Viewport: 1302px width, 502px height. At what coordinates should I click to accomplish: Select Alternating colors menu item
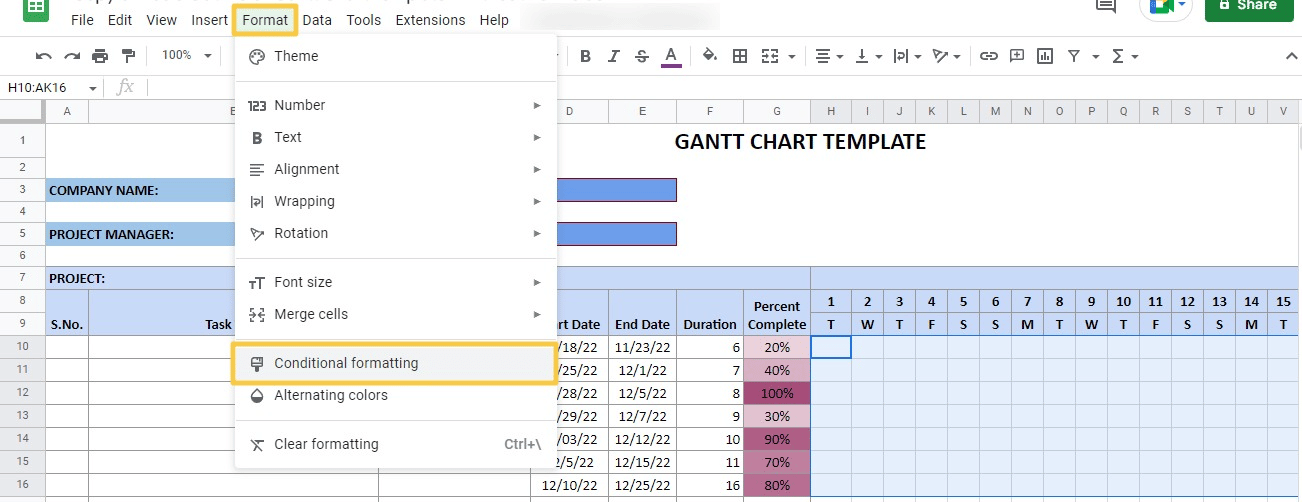pyautogui.click(x=396, y=395)
